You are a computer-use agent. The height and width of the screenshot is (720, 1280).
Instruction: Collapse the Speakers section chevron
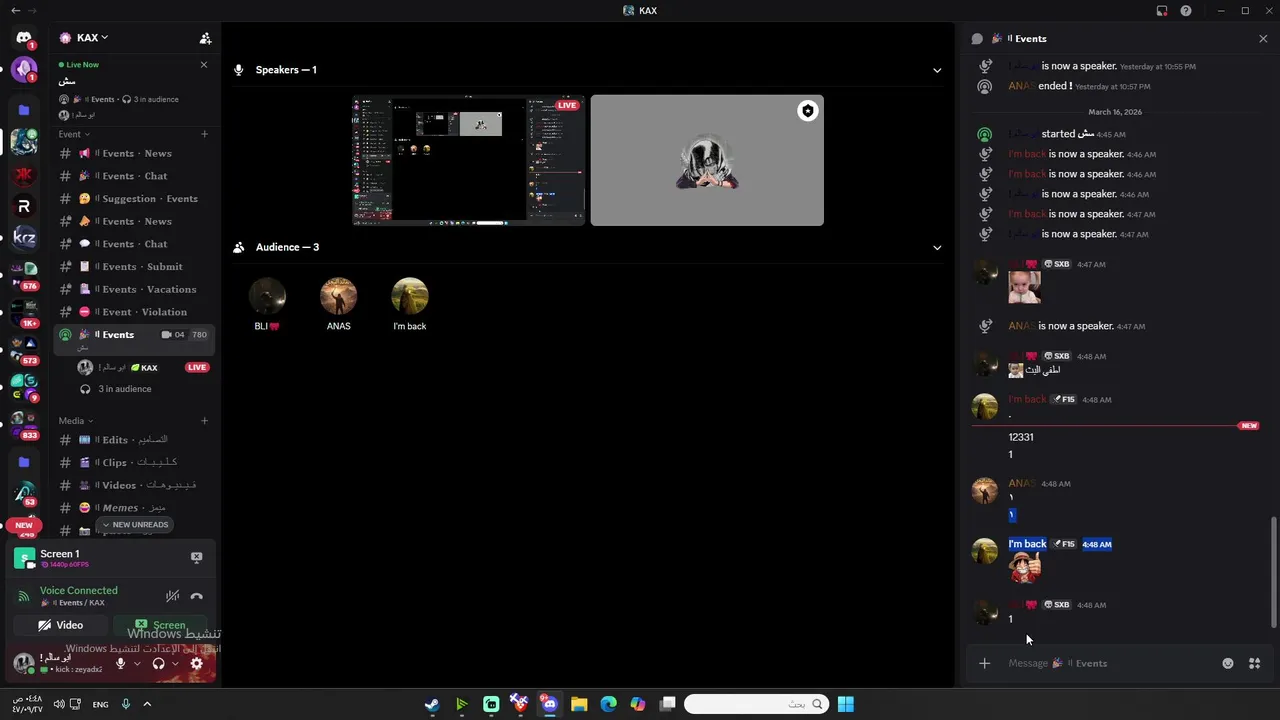point(937,70)
